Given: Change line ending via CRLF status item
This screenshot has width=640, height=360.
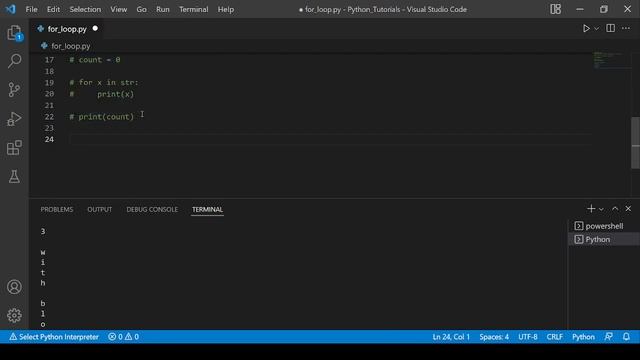Looking at the screenshot, I should coord(554,337).
